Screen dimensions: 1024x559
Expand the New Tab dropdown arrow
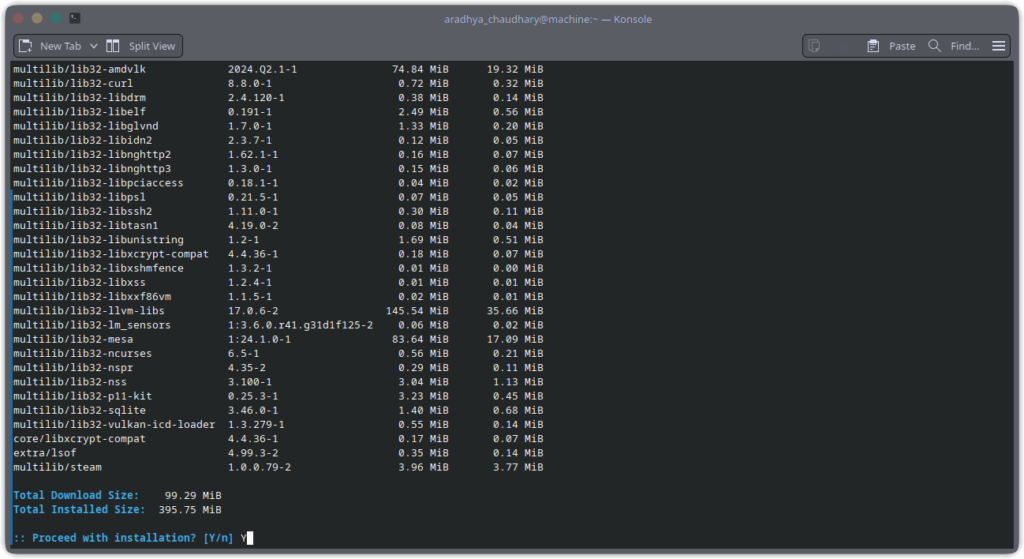point(93,46)
